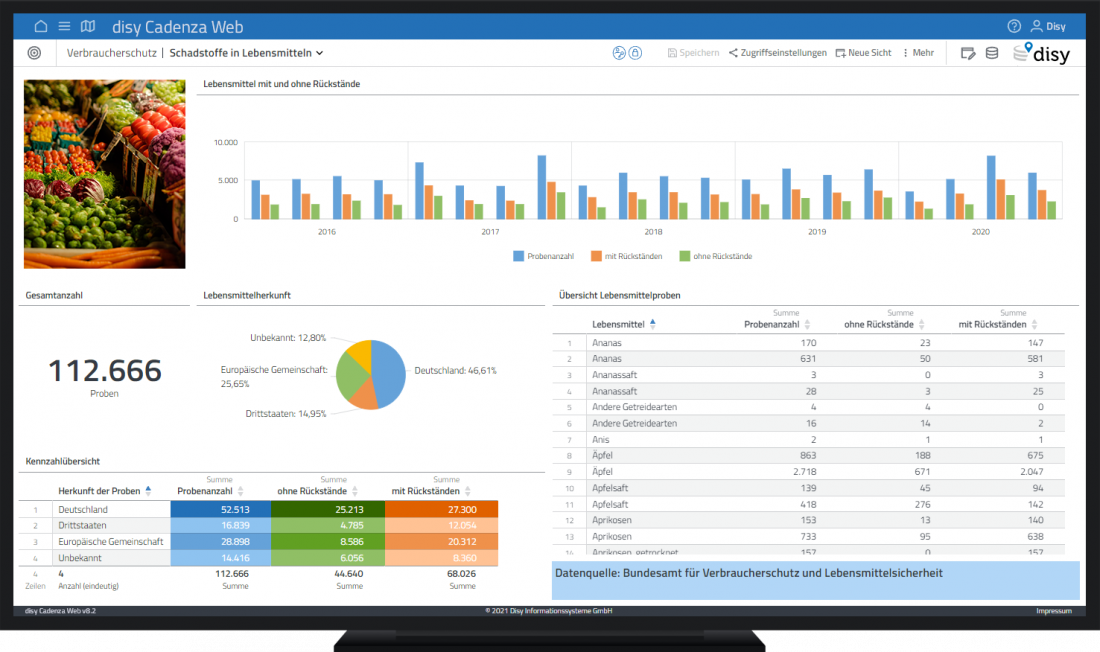Go to Verbraucherschutz breadcrumb

[112, 53]
